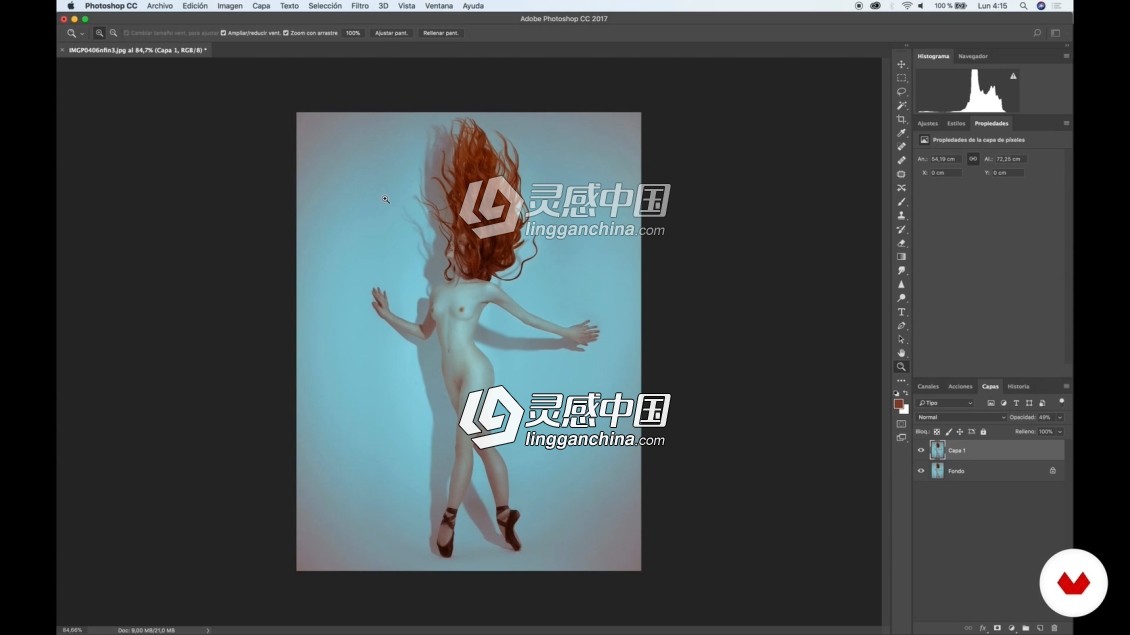
Task: Change the screen mode icon
Action: [901, 438]
